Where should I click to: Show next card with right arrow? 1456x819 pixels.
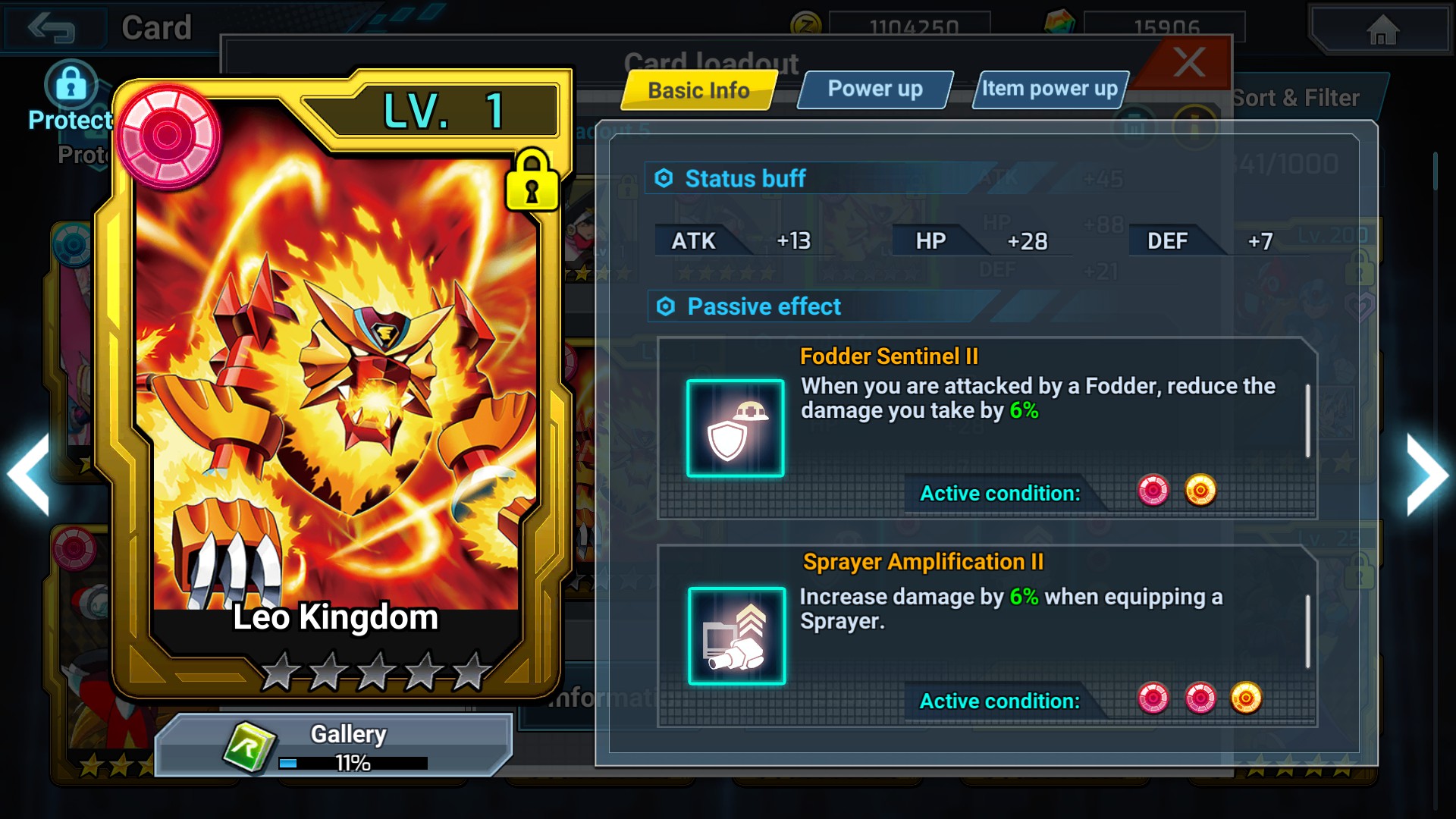[x=1426, y=476]
